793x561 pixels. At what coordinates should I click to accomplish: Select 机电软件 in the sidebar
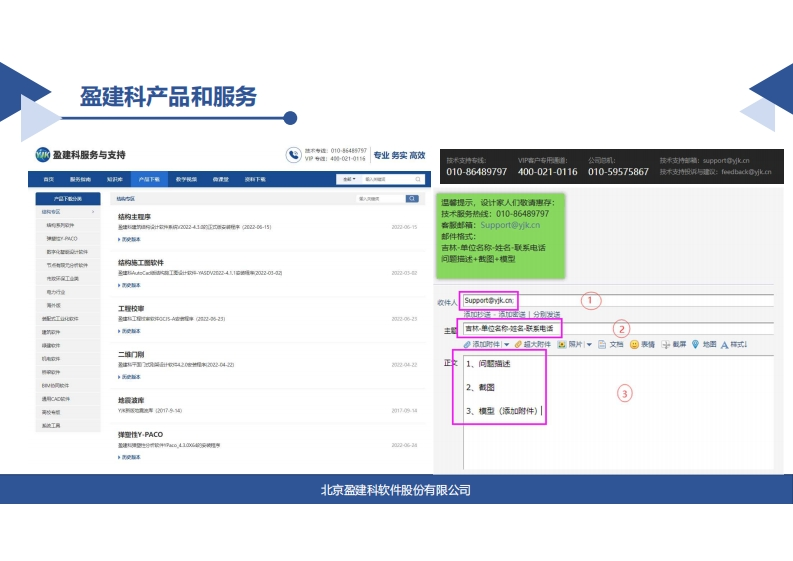coord(51,359)
